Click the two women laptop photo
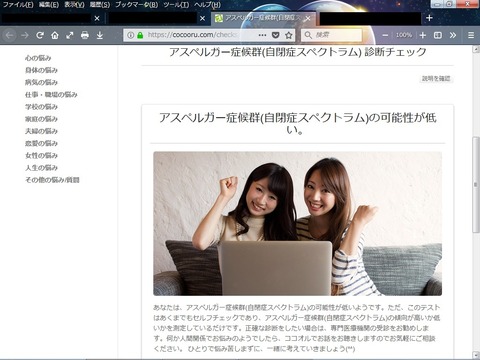This screenshot has width=480, height=360. (x=297, y=224)
